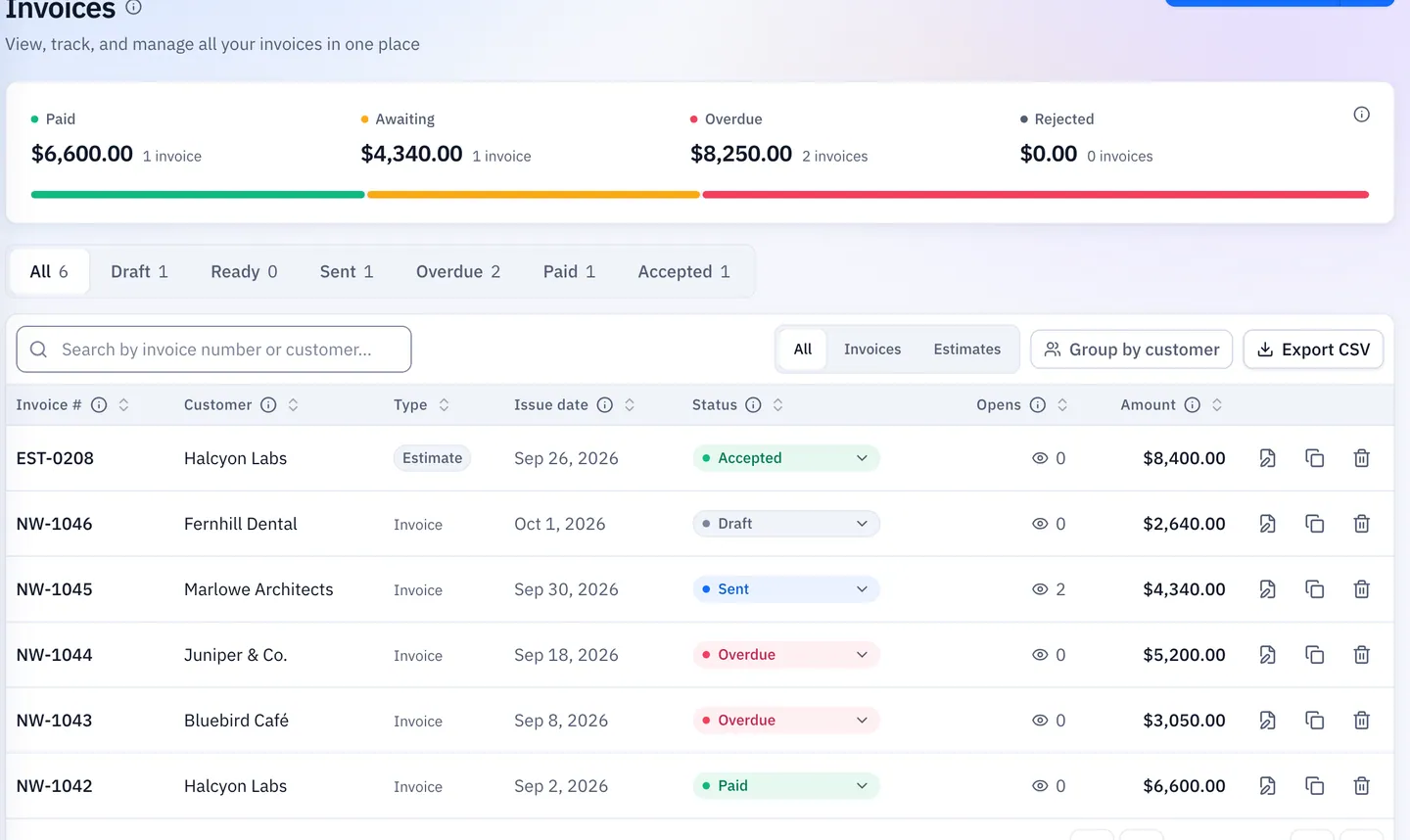The height and width of the screenshot is (840, 1410).
Task: Open invoice number NW-1044
Action: 55,655
